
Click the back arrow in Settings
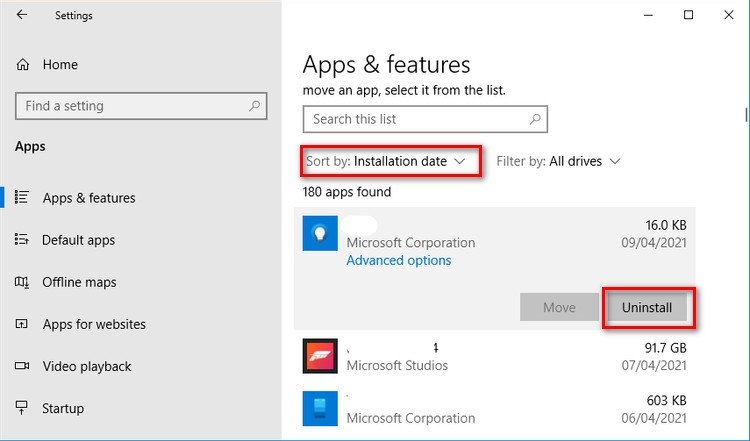pos(22,15)
